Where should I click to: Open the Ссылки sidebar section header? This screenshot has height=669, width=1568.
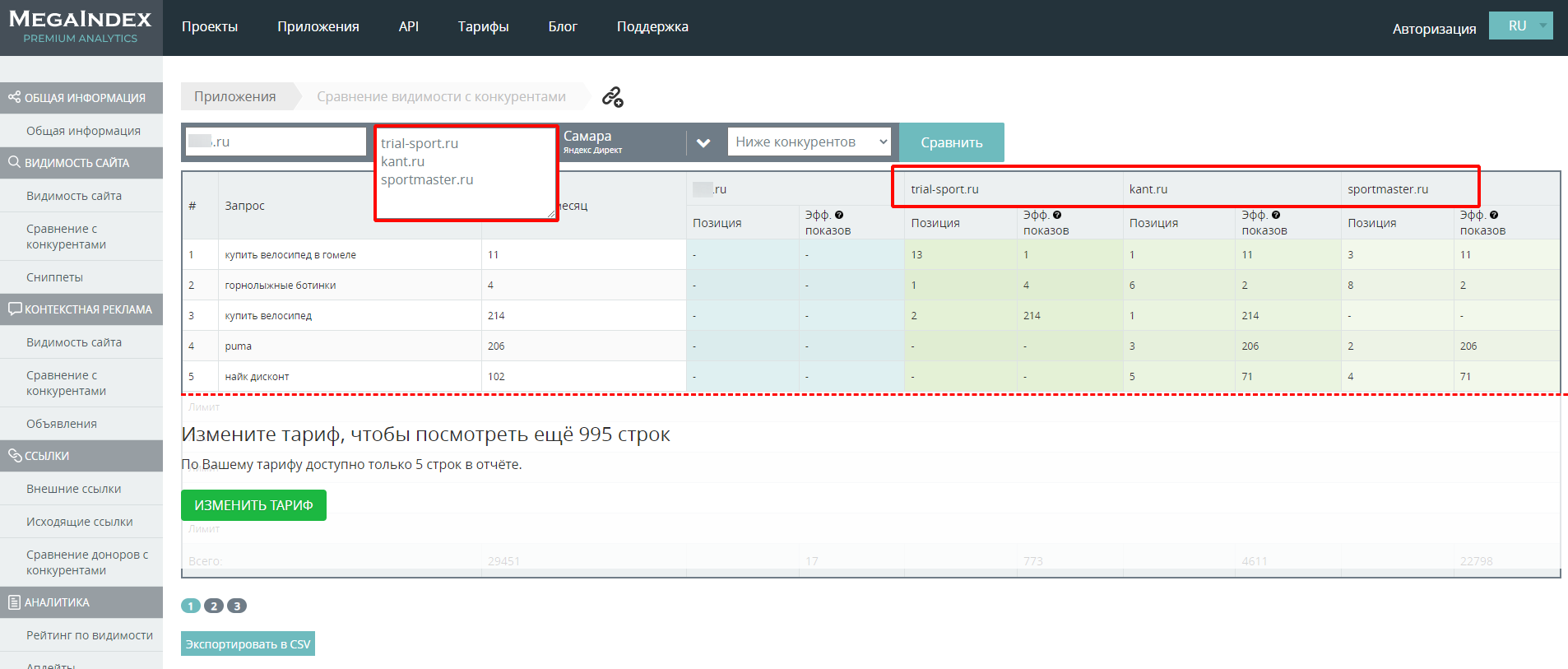pyautogui.click(x=81, y=456)
